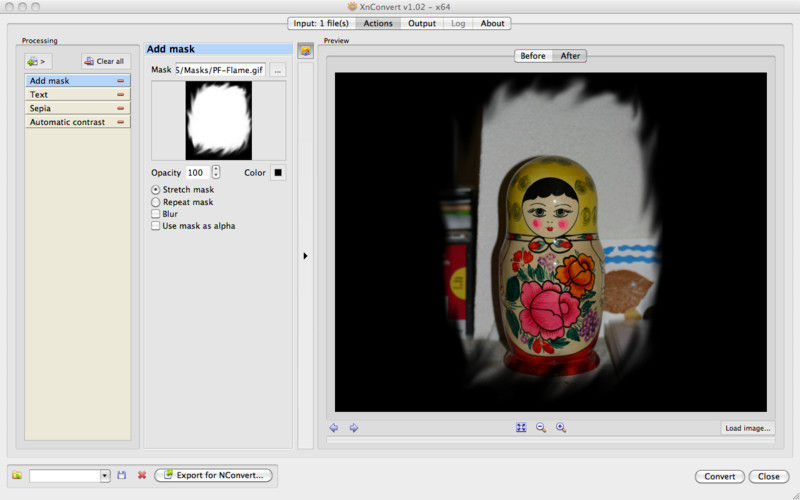The image size is (800, 500).
Task: Click the zoom in magnifier under preview
Action: click(561, 428)
